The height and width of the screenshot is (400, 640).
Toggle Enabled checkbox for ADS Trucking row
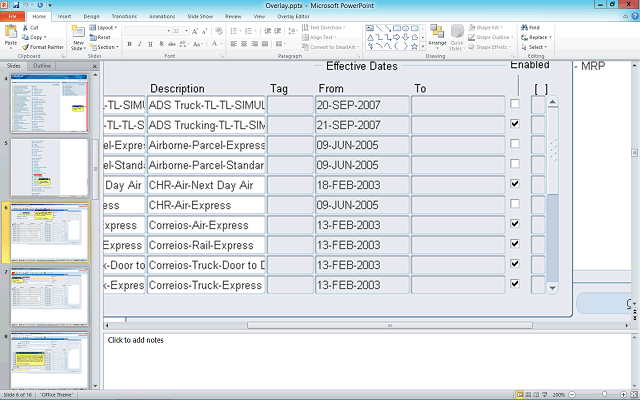coord(514,124)
